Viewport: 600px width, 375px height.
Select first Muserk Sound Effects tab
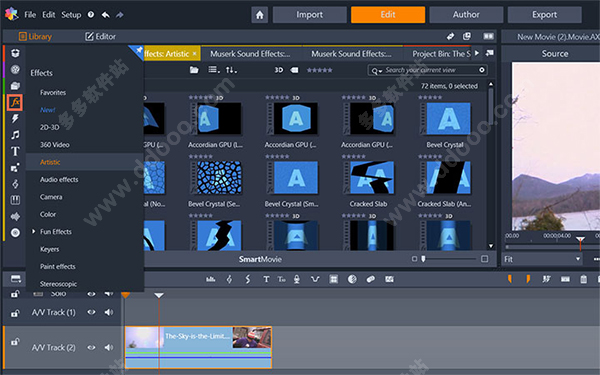tap(250, 54)
